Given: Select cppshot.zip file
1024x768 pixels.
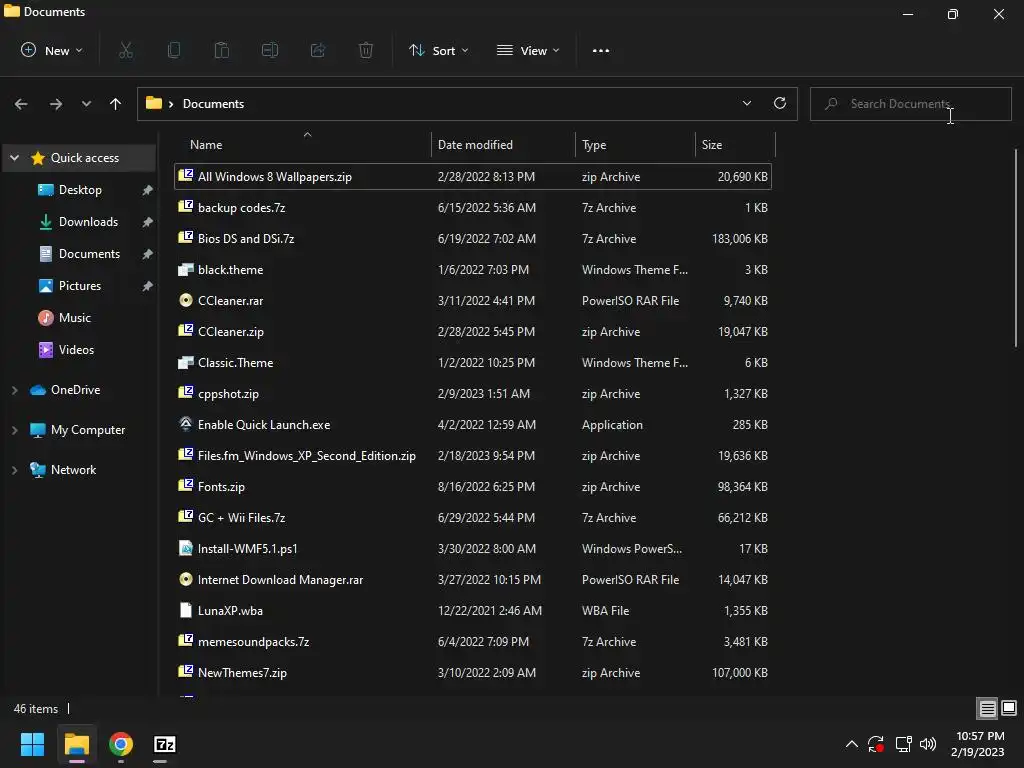Looking at the screenshot, I should click(473, 393).
